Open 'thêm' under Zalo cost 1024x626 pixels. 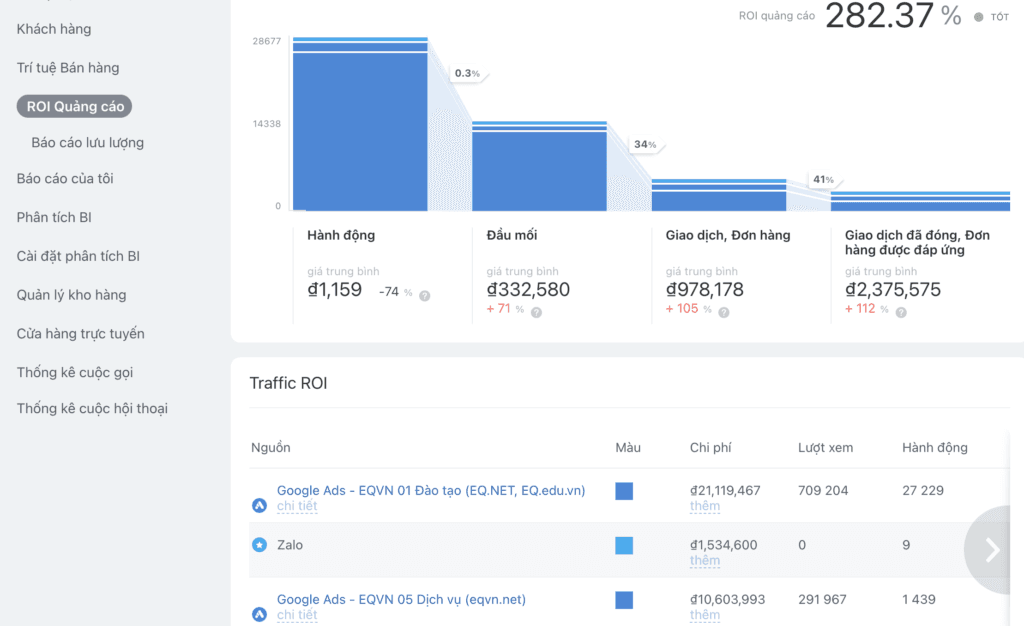pyautogui.click(x=704, y=561)
